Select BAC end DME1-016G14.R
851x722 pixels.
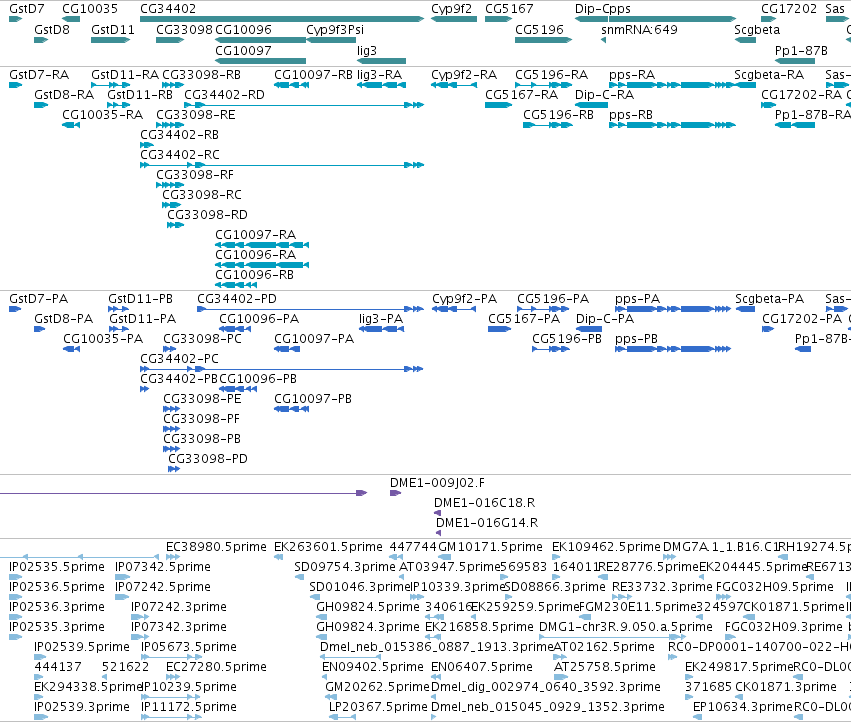[x=487, y=523]
